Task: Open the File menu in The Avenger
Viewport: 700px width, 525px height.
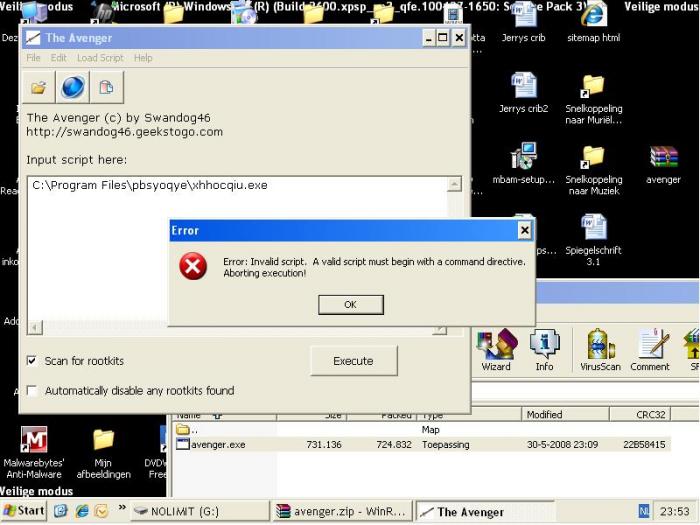Action: [33, 58]
